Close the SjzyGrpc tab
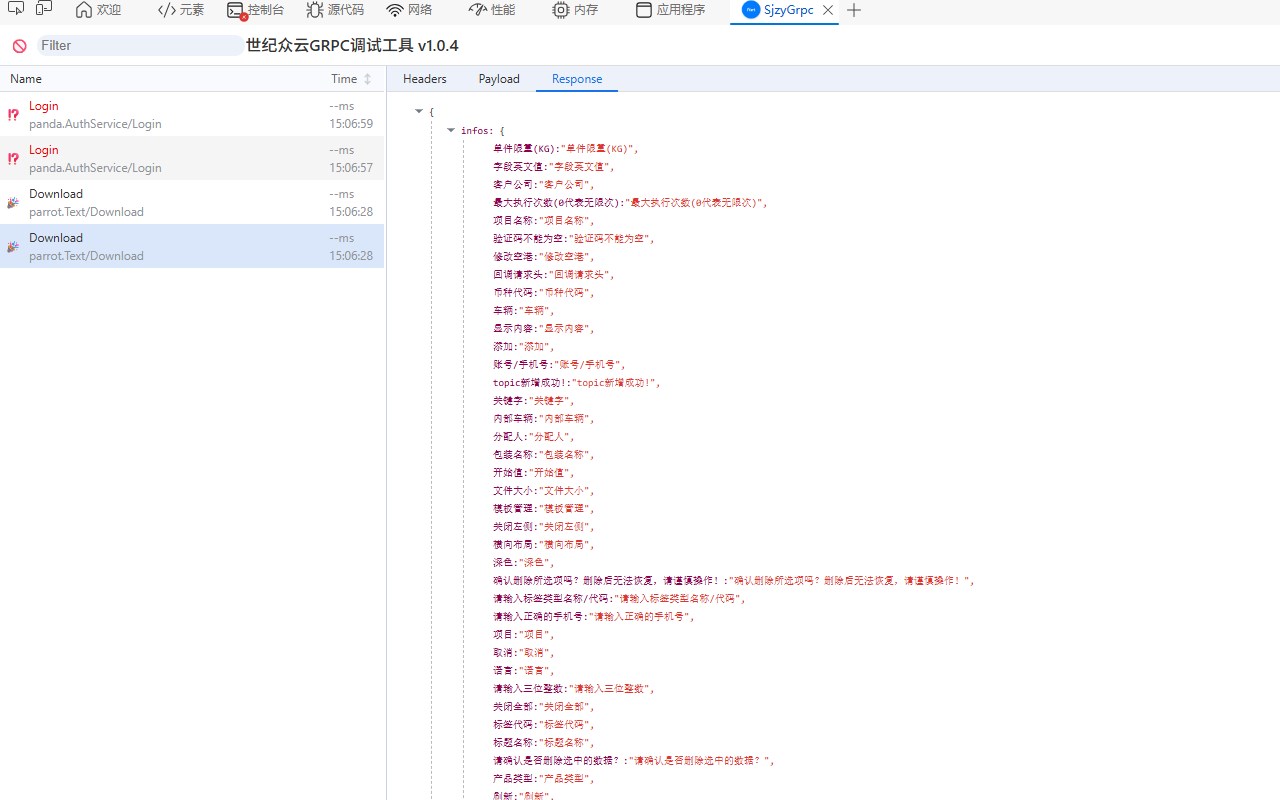Image resolution: width=1280 pixels, height=800 pixels. click(828, 10)
